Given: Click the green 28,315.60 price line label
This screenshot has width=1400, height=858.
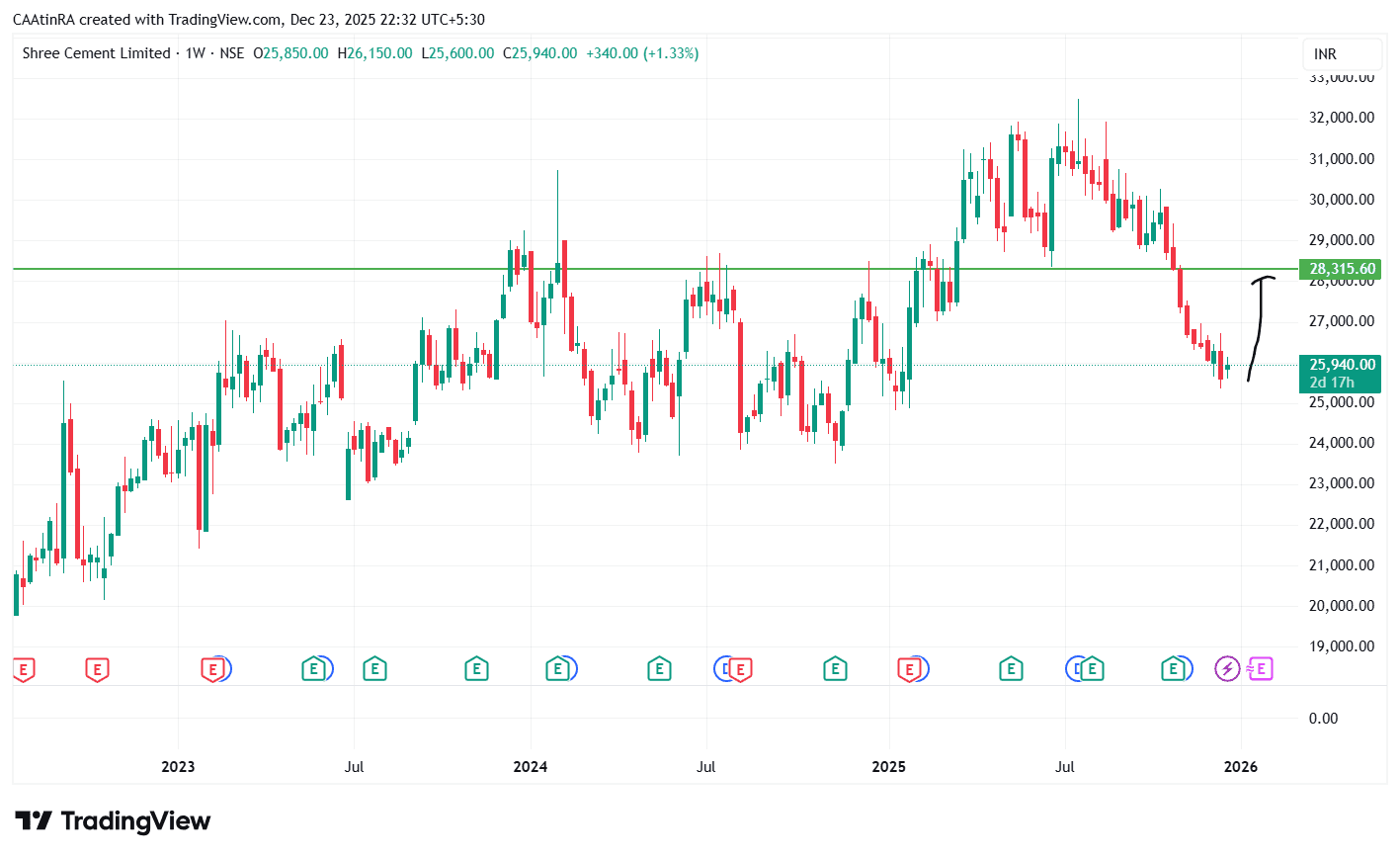Looking at the screenshot, I should [1342, 269].
